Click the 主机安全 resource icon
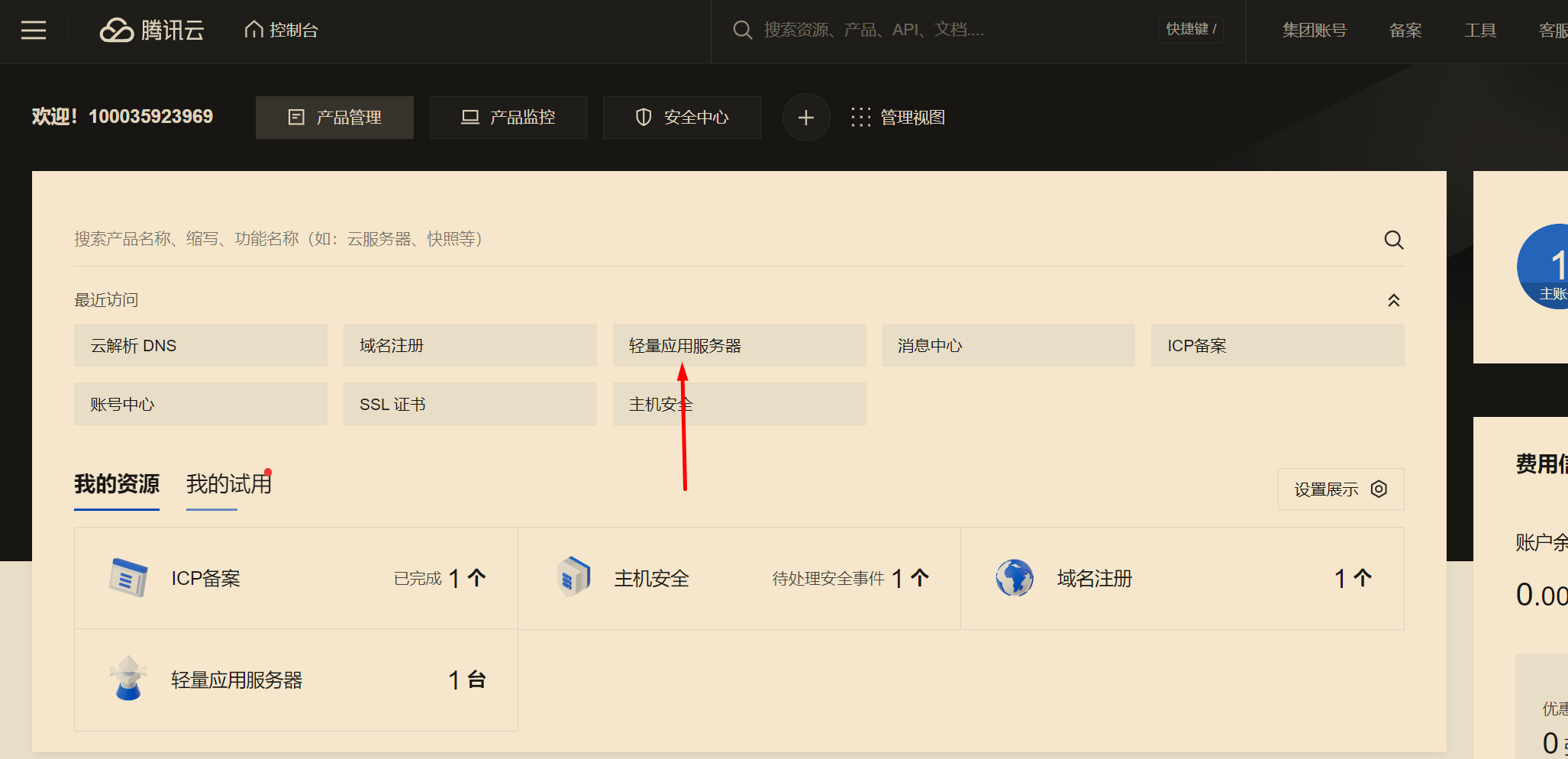Viewport: 1568px width, 759px height. [573, 577]
